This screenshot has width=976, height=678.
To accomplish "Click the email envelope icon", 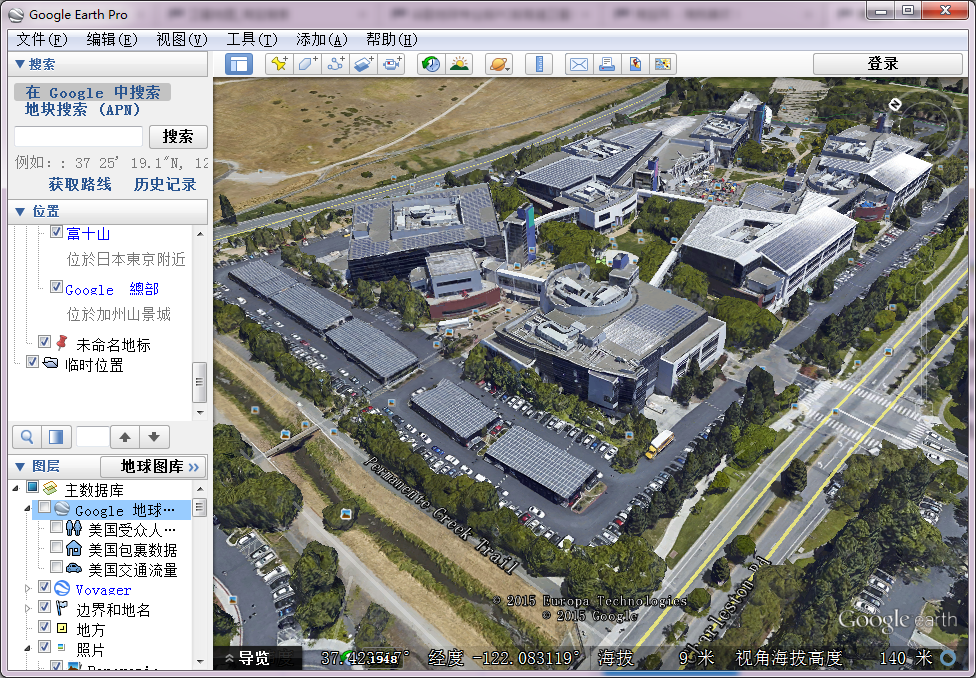I will [x=579, y=64].
